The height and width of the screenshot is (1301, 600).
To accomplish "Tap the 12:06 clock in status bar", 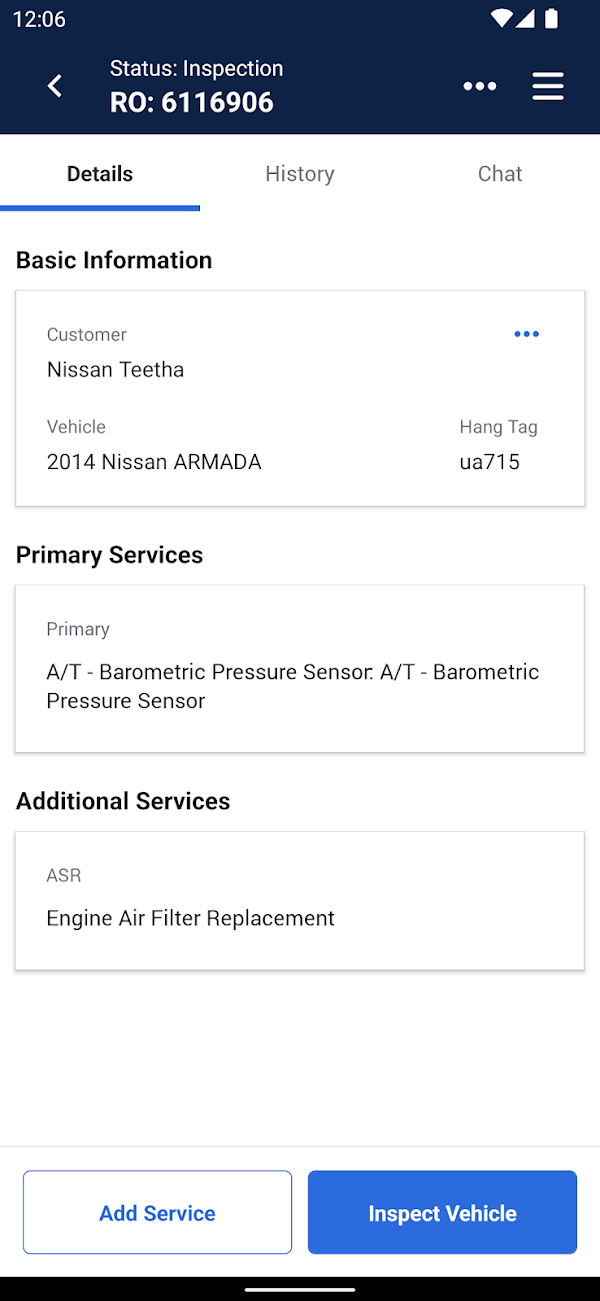I will (39, 19).
